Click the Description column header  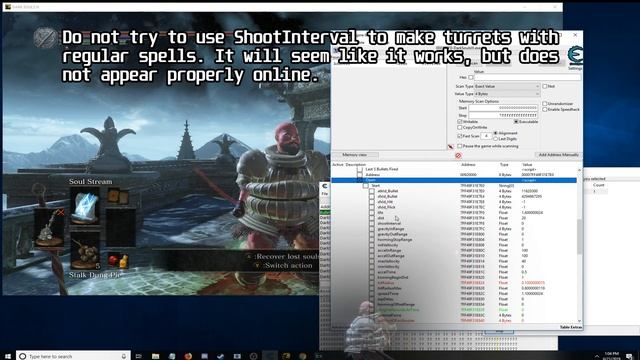(355, 164)
